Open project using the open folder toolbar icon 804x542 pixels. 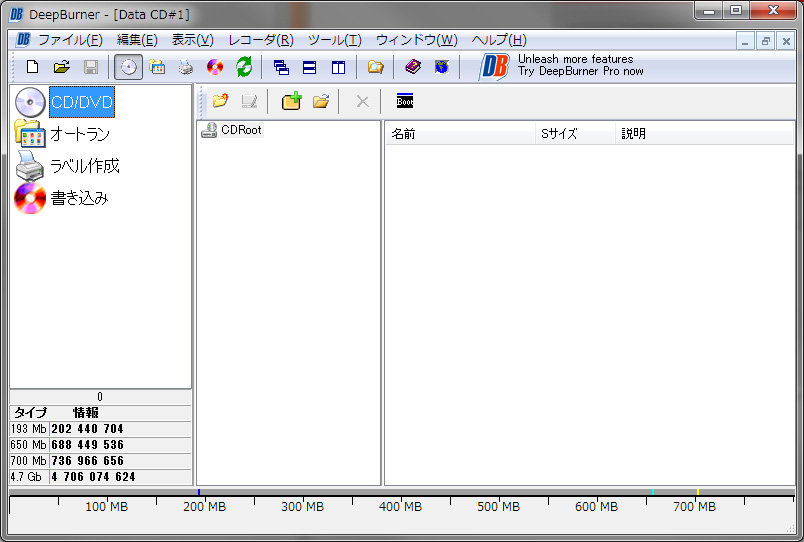[62, 67]
